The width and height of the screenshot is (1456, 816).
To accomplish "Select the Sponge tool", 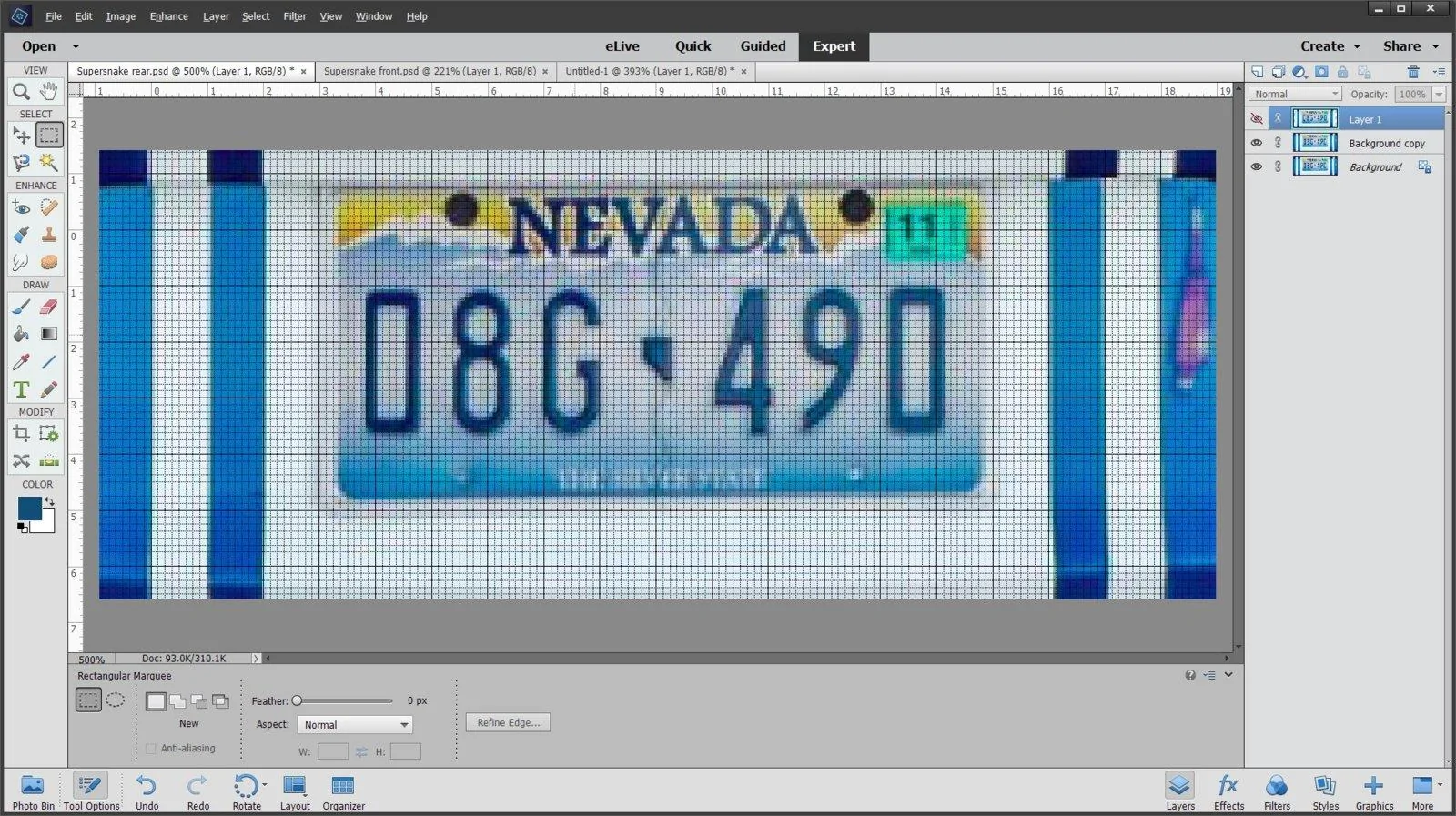I will (x=49, y=262).
